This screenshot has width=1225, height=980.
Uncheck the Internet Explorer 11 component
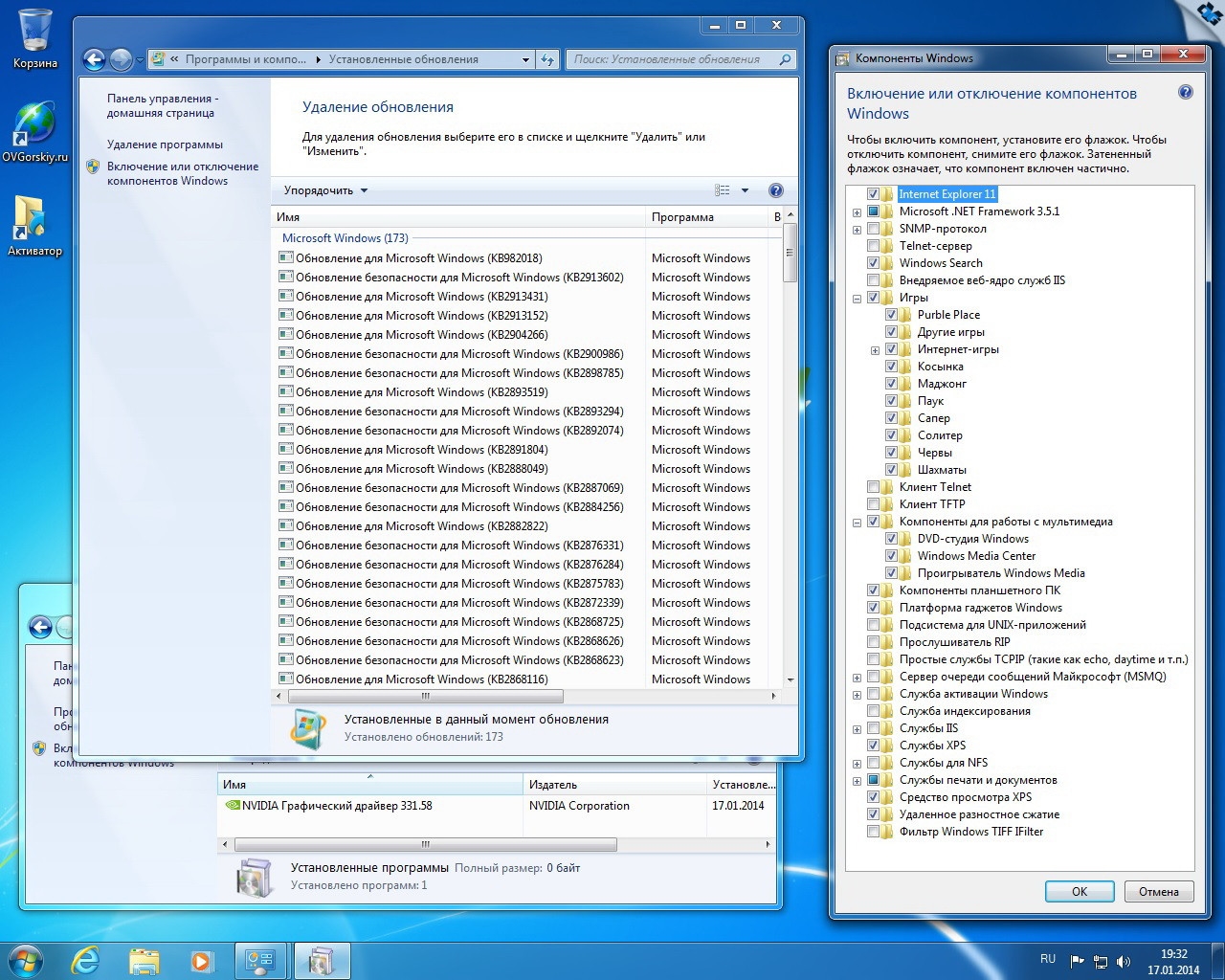[x=874, y=194]
